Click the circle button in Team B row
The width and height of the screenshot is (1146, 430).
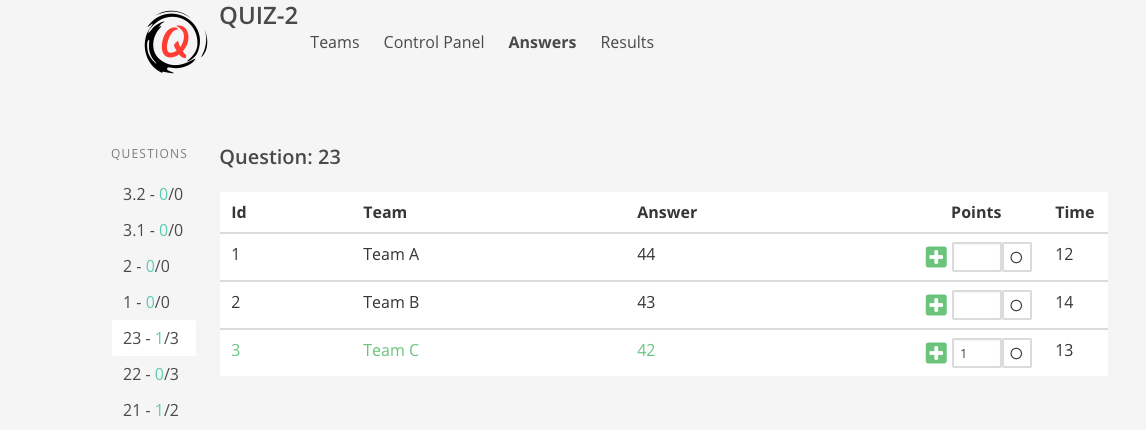[1016, 306]
